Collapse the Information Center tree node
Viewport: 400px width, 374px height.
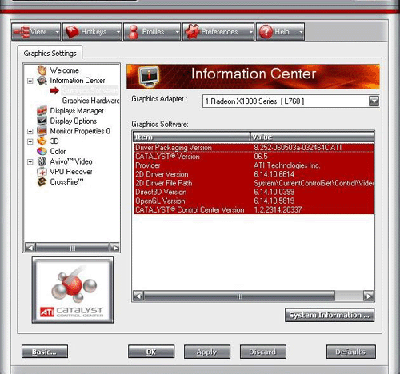click(30, 81)
